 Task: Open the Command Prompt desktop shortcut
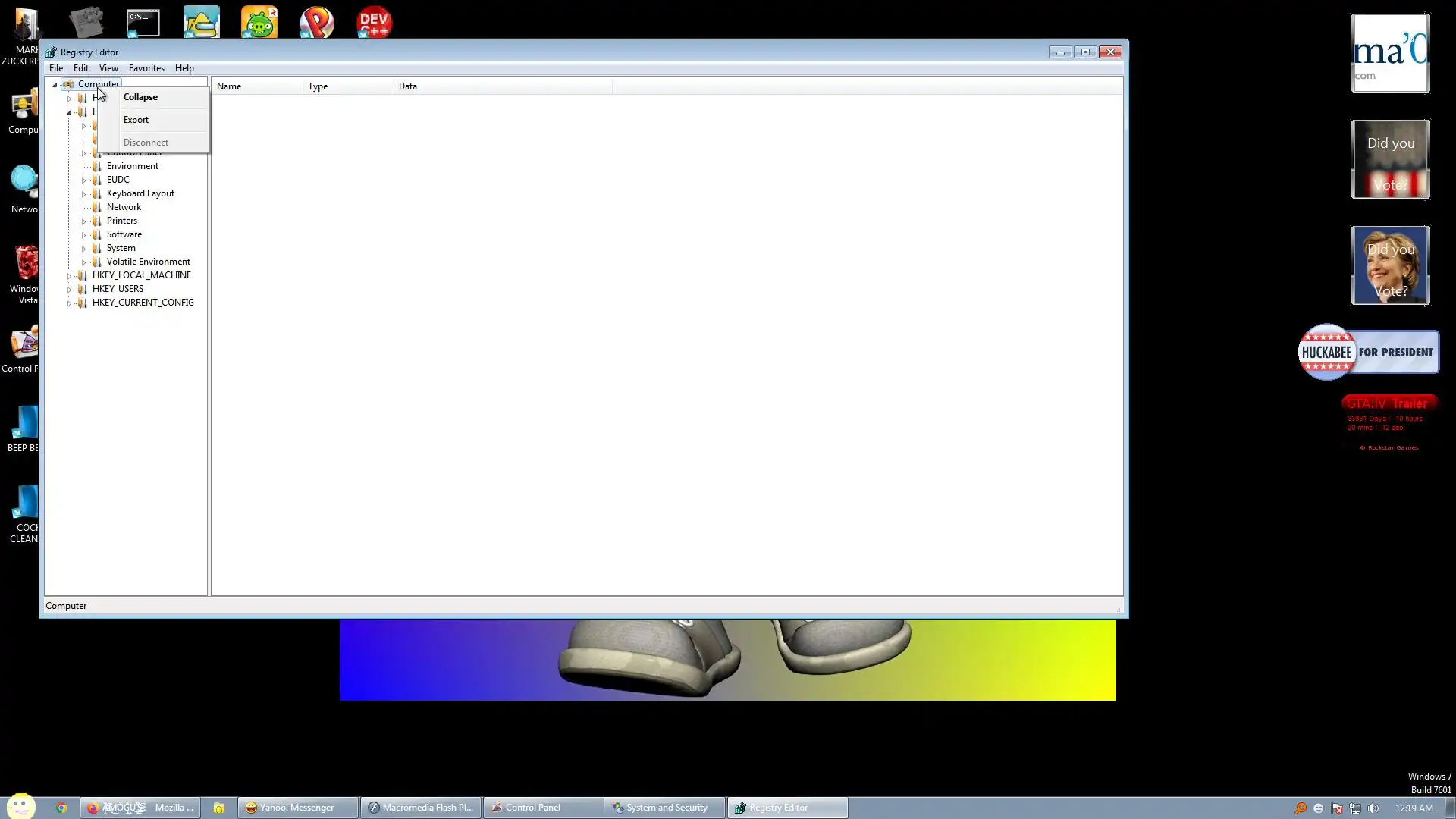(143, 23)
